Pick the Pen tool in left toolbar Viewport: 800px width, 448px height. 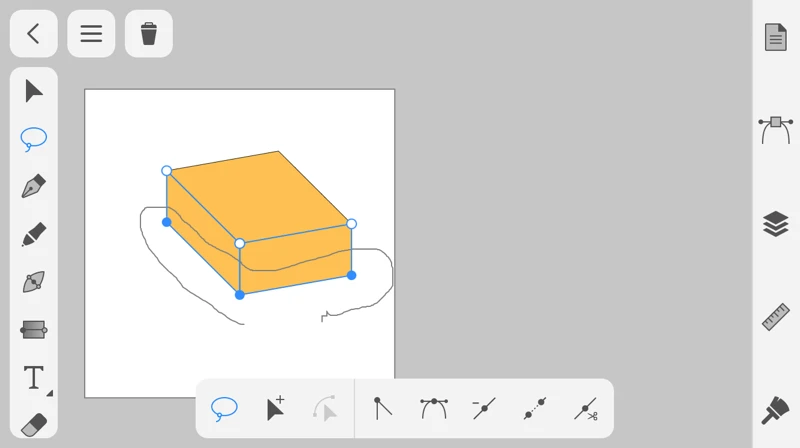tap(34, 187)
